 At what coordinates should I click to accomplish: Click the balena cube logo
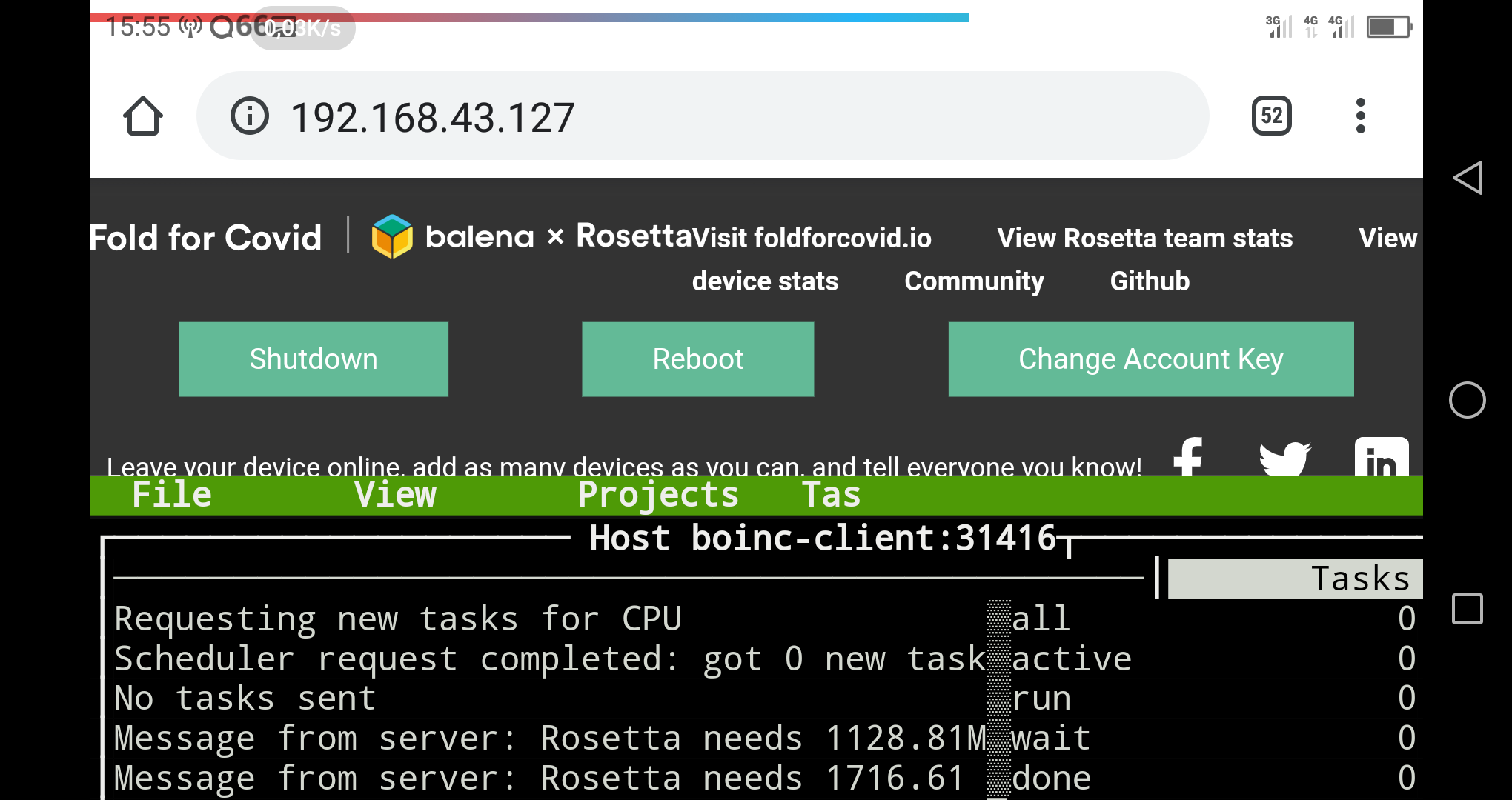tap(392, 236)
